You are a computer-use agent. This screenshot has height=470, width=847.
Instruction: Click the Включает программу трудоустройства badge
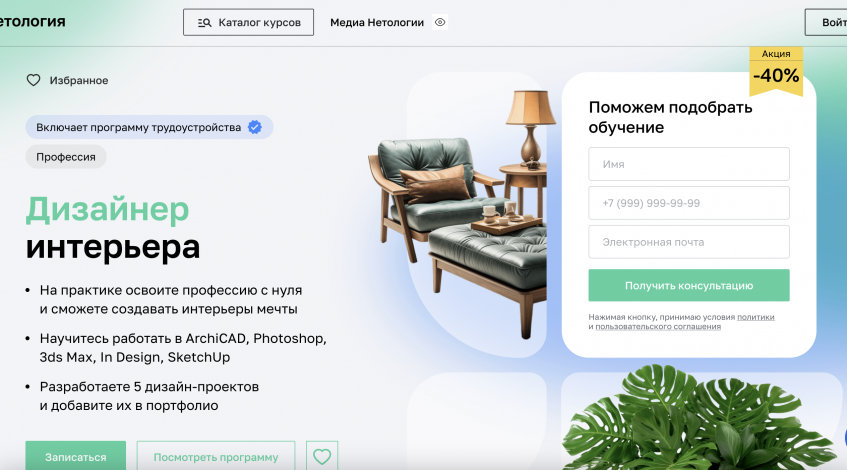[149, 127]
